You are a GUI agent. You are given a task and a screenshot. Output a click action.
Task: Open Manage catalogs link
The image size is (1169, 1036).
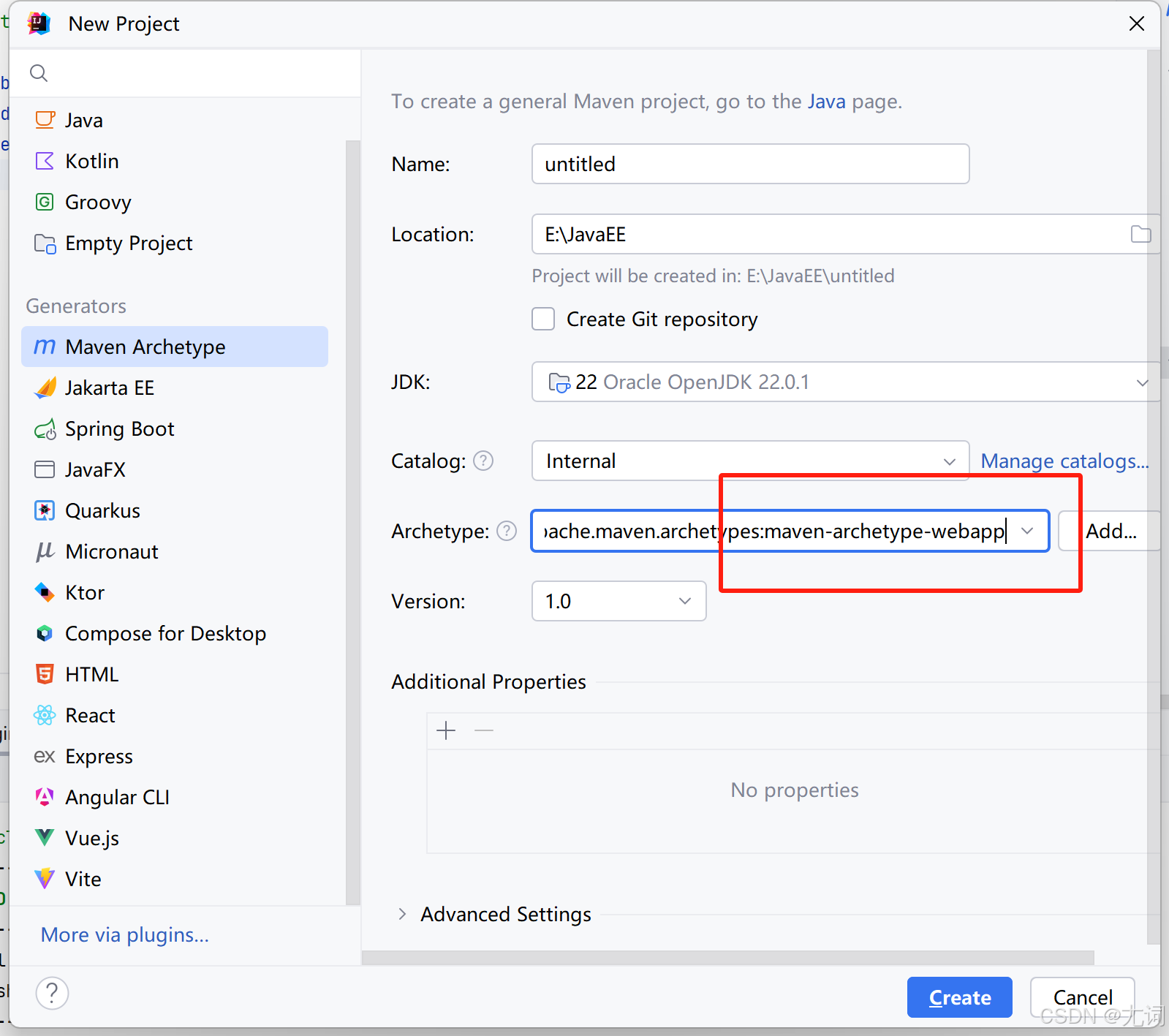pyautogui.click(x=1064, y=461)
